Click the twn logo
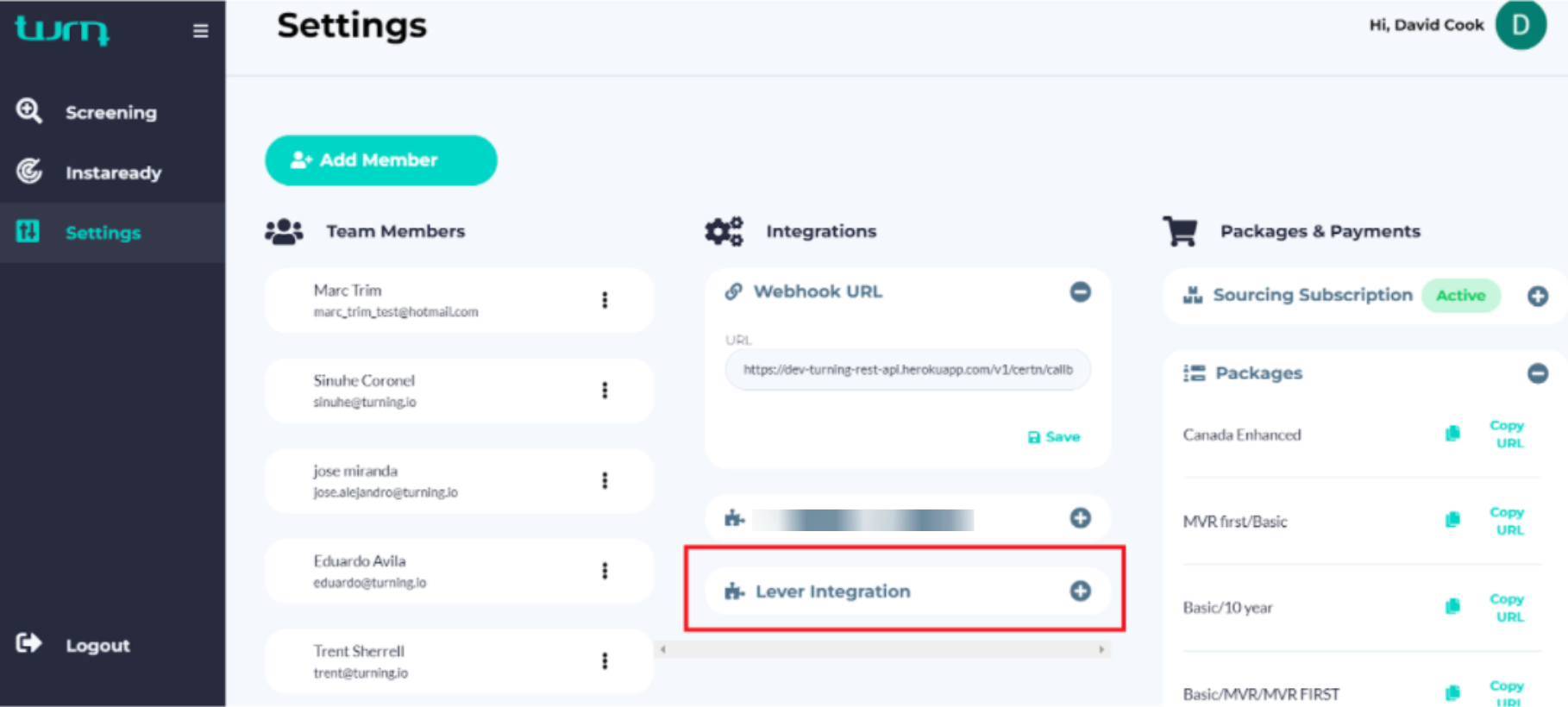Viewport: 1568px width, 707px height. point(61,30)
